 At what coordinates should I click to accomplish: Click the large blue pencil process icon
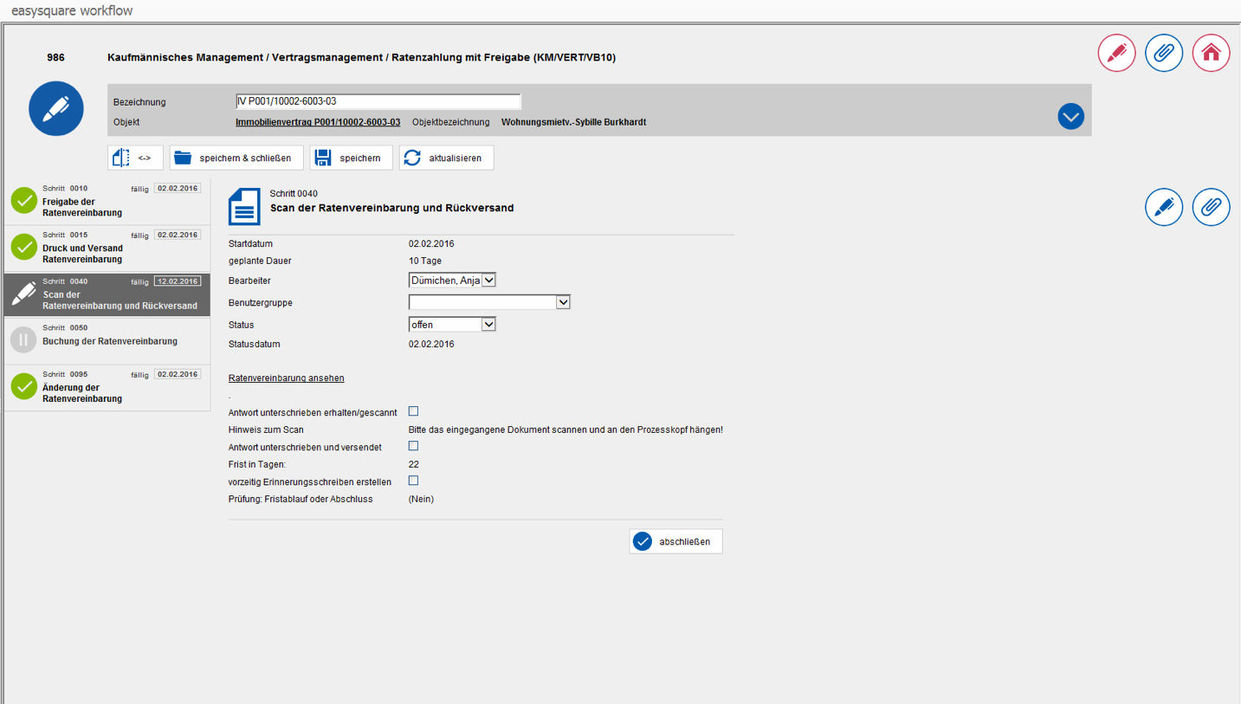point(56,109)
